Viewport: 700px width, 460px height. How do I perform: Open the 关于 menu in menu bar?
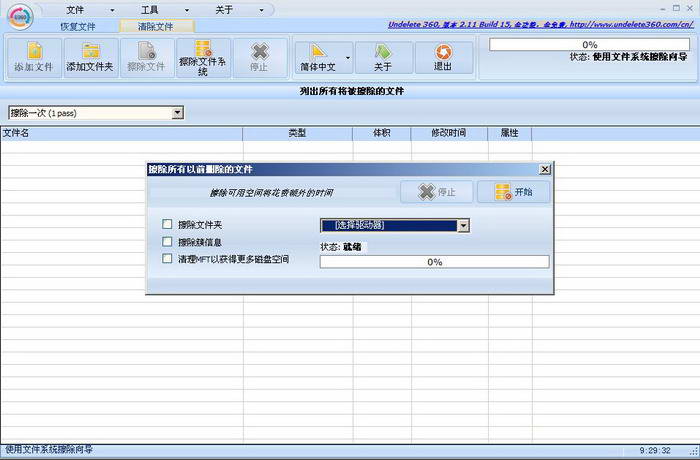pos(224,10)
